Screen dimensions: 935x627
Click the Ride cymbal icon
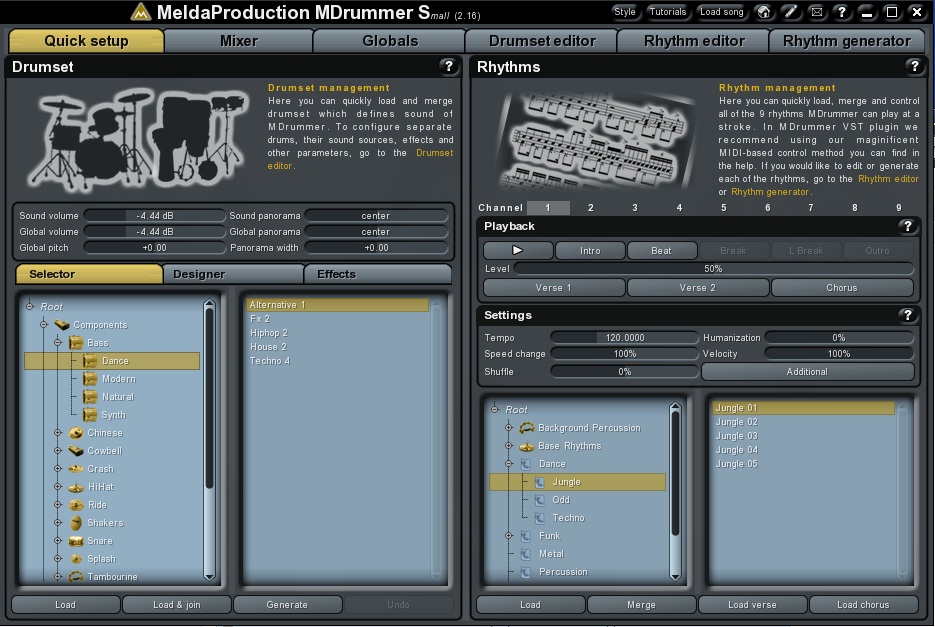pos(76,505)
